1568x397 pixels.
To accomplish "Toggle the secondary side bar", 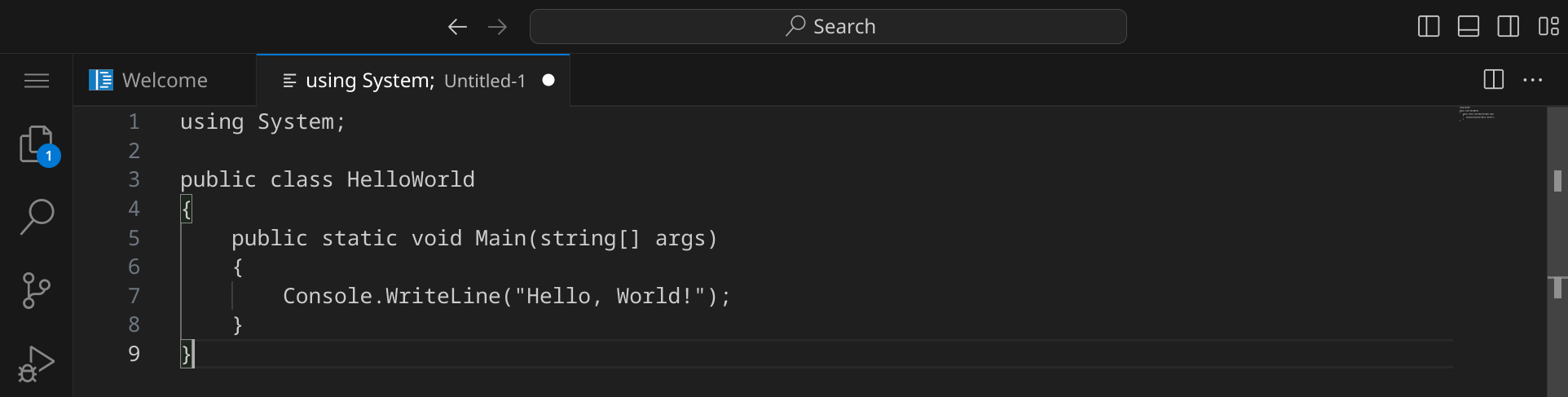I will (x=1509, y=27).
